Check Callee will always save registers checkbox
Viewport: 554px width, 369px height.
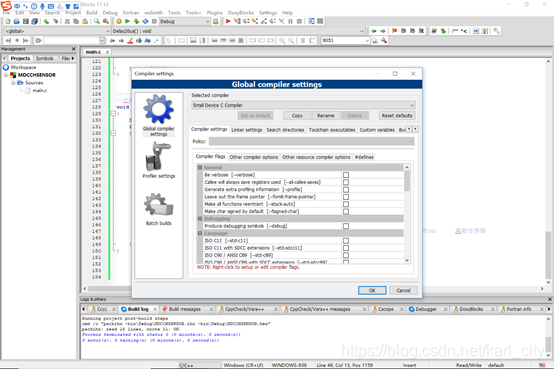[x=346, y=182]
